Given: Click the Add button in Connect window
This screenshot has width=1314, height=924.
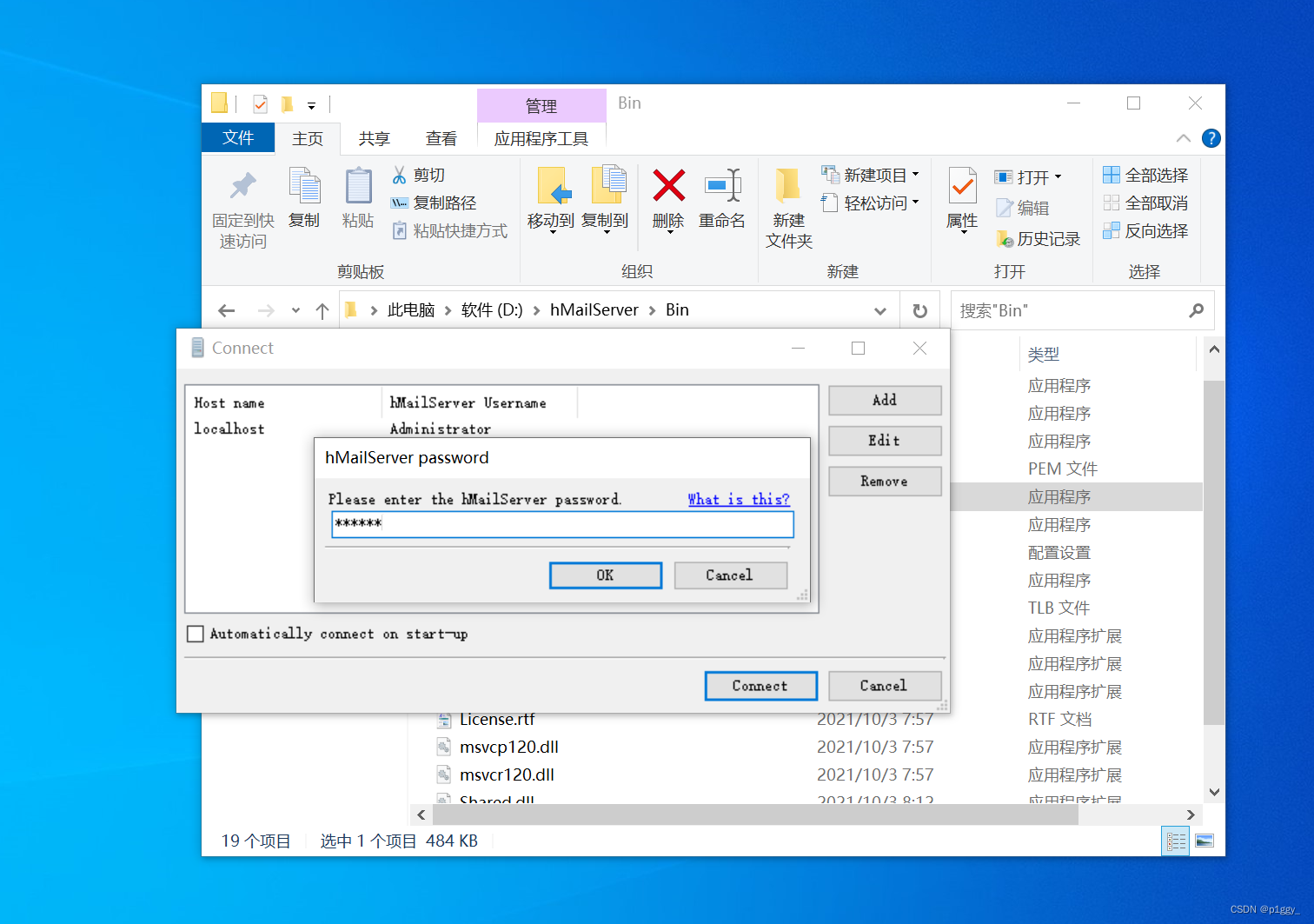Looking at the screenshot, I should click(x=885, y=400).
